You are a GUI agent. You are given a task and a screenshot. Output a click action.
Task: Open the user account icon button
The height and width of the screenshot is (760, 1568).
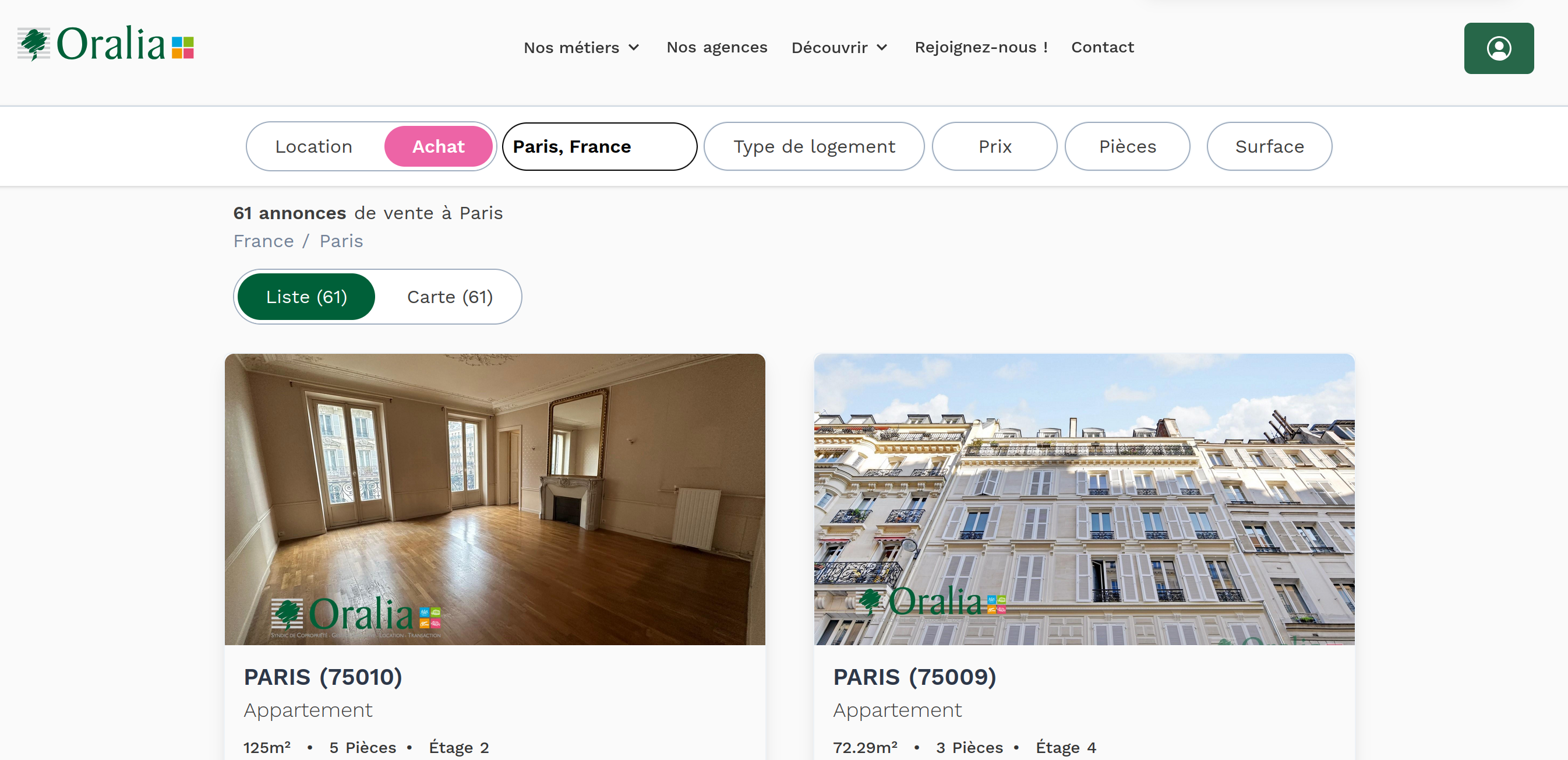coord(1498,48)
